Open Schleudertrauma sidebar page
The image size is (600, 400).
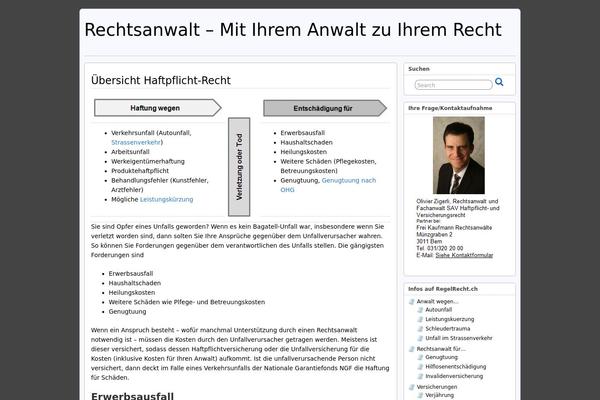[x=448, y=329]
